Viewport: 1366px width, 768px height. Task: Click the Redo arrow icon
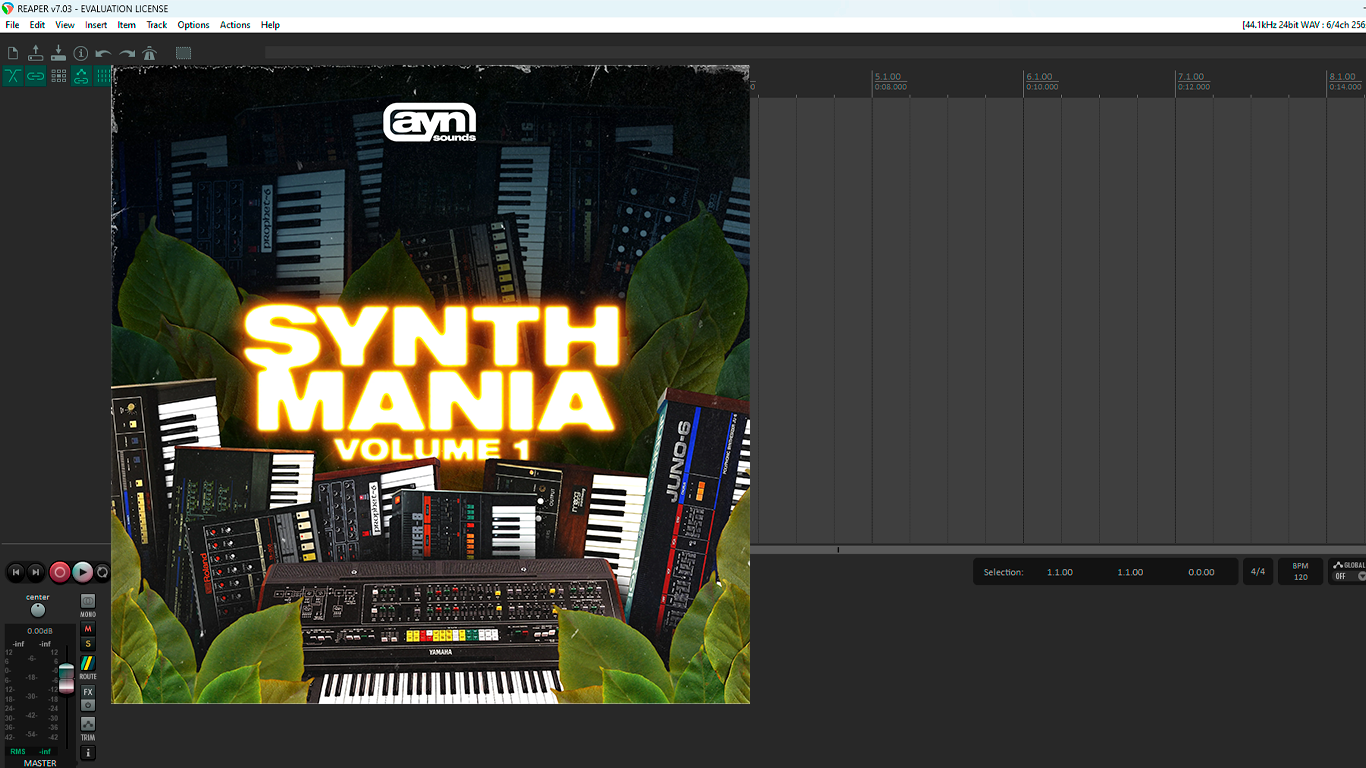coord(127,53)
